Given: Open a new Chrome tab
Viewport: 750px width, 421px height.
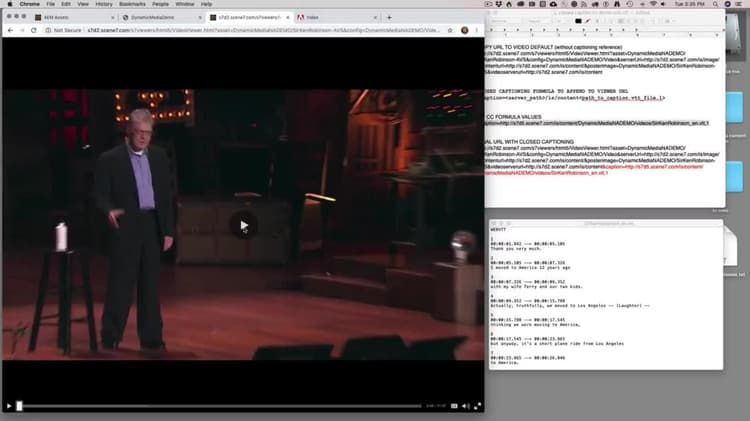Looking at the screenshot, I should 389,17.
